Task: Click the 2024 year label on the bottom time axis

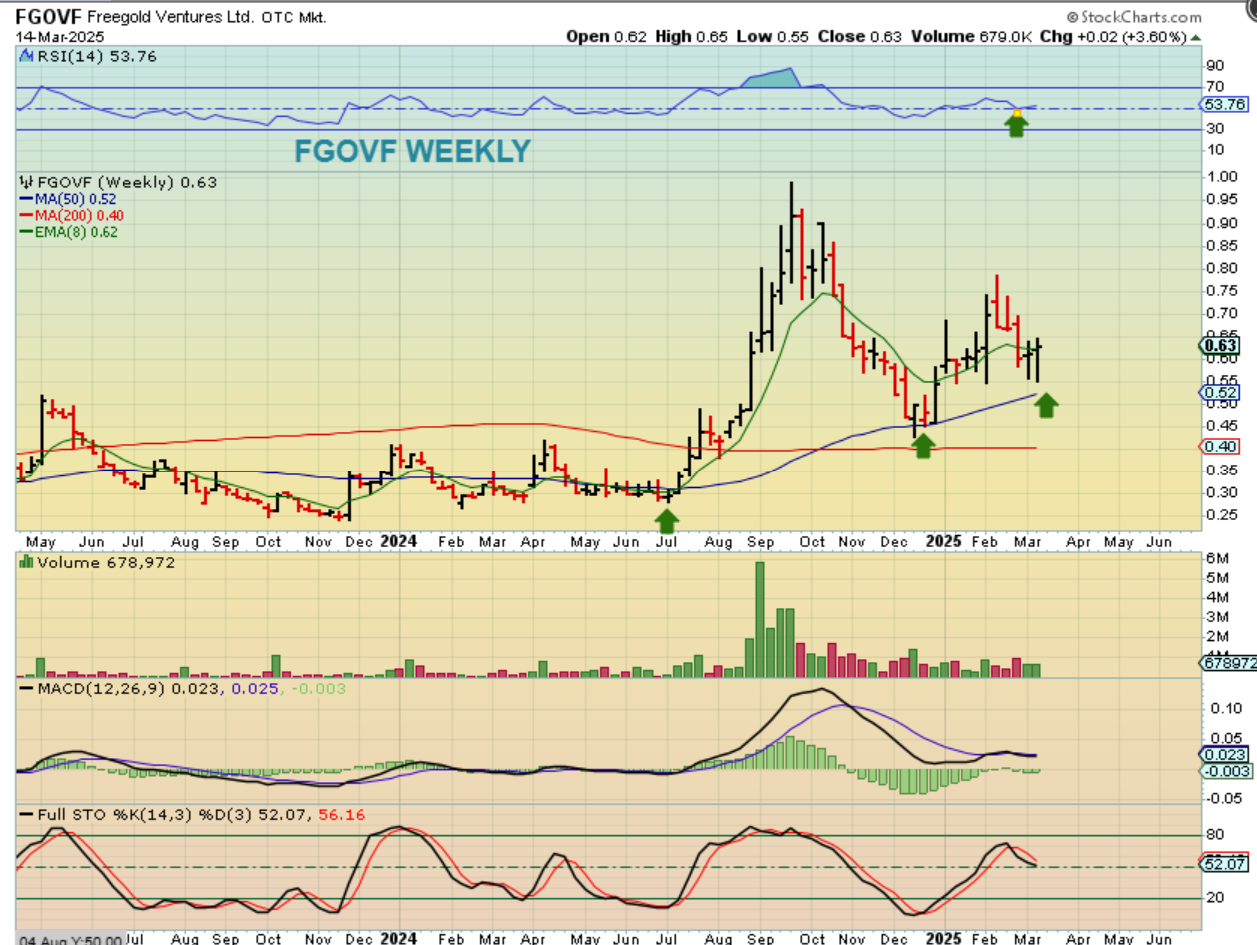Action: coord(399,938)
